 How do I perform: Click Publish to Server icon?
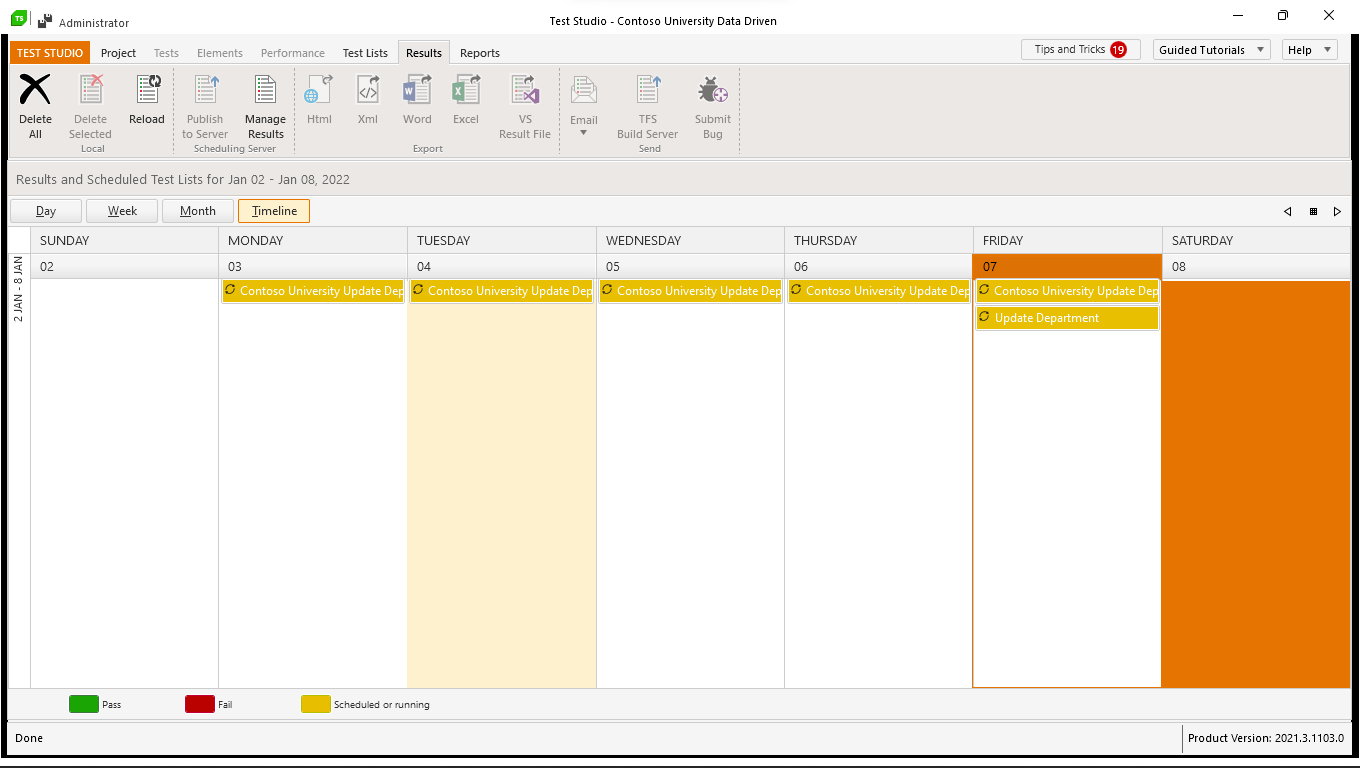click(x=206, y=90)
